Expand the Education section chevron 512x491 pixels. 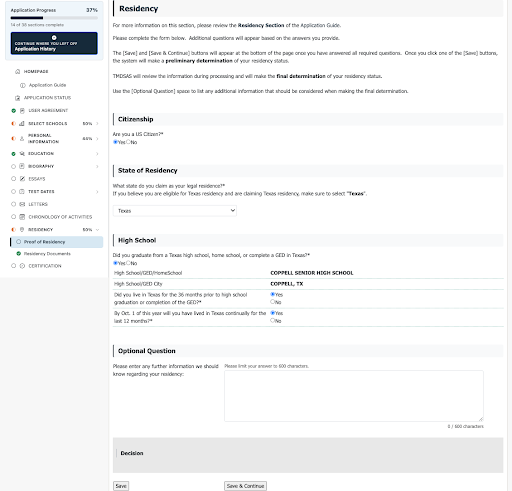97,154
